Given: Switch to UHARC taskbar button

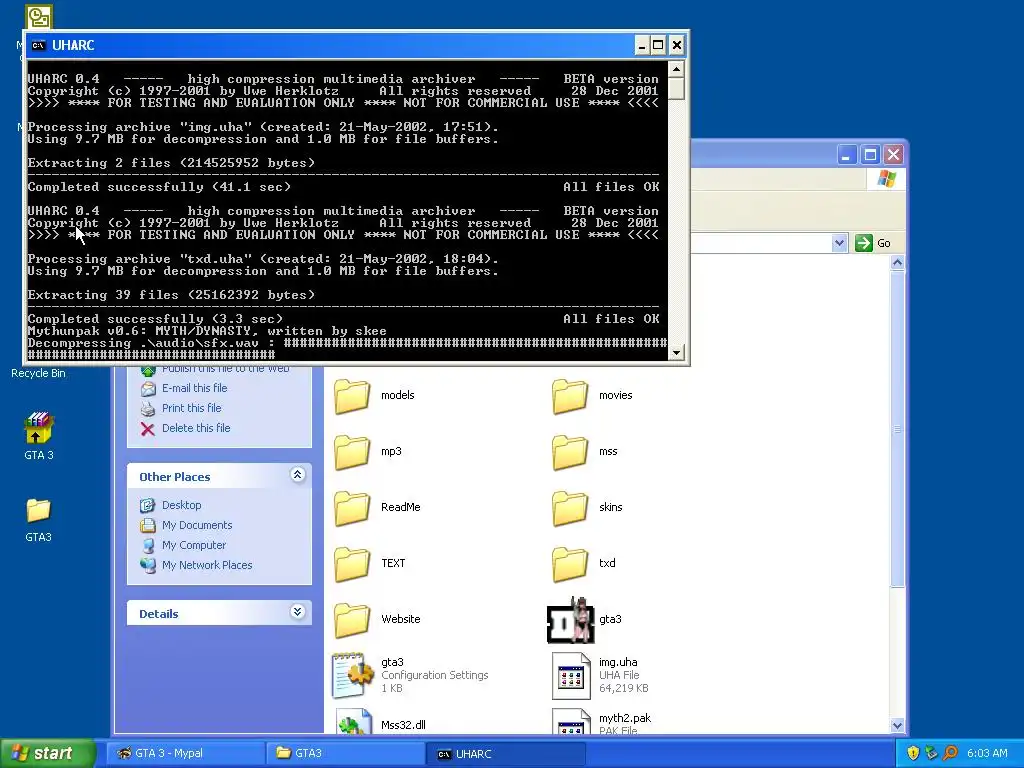Looking at the screenshot, I should 505,753.
